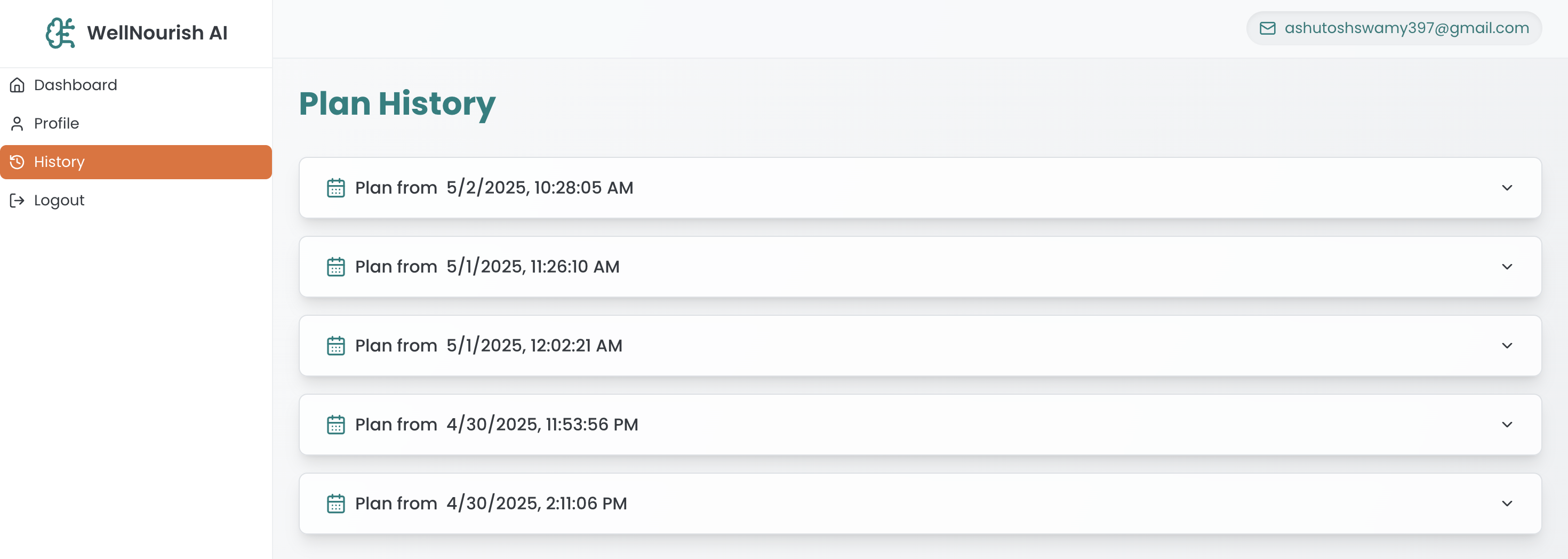This screenshot has width=1568, height=559.
Task: Open the Dashboard menu item
Action: point(76,85)
